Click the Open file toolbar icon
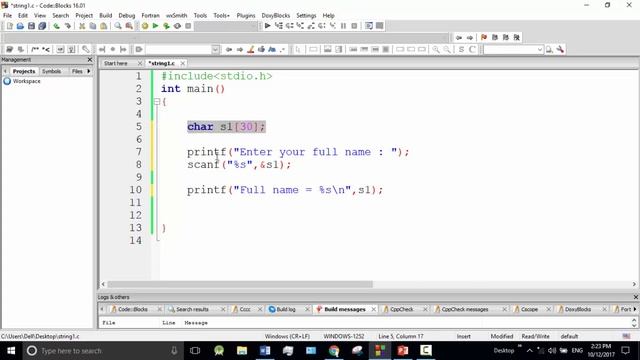640x360 pixels. (x=20, y=26)
